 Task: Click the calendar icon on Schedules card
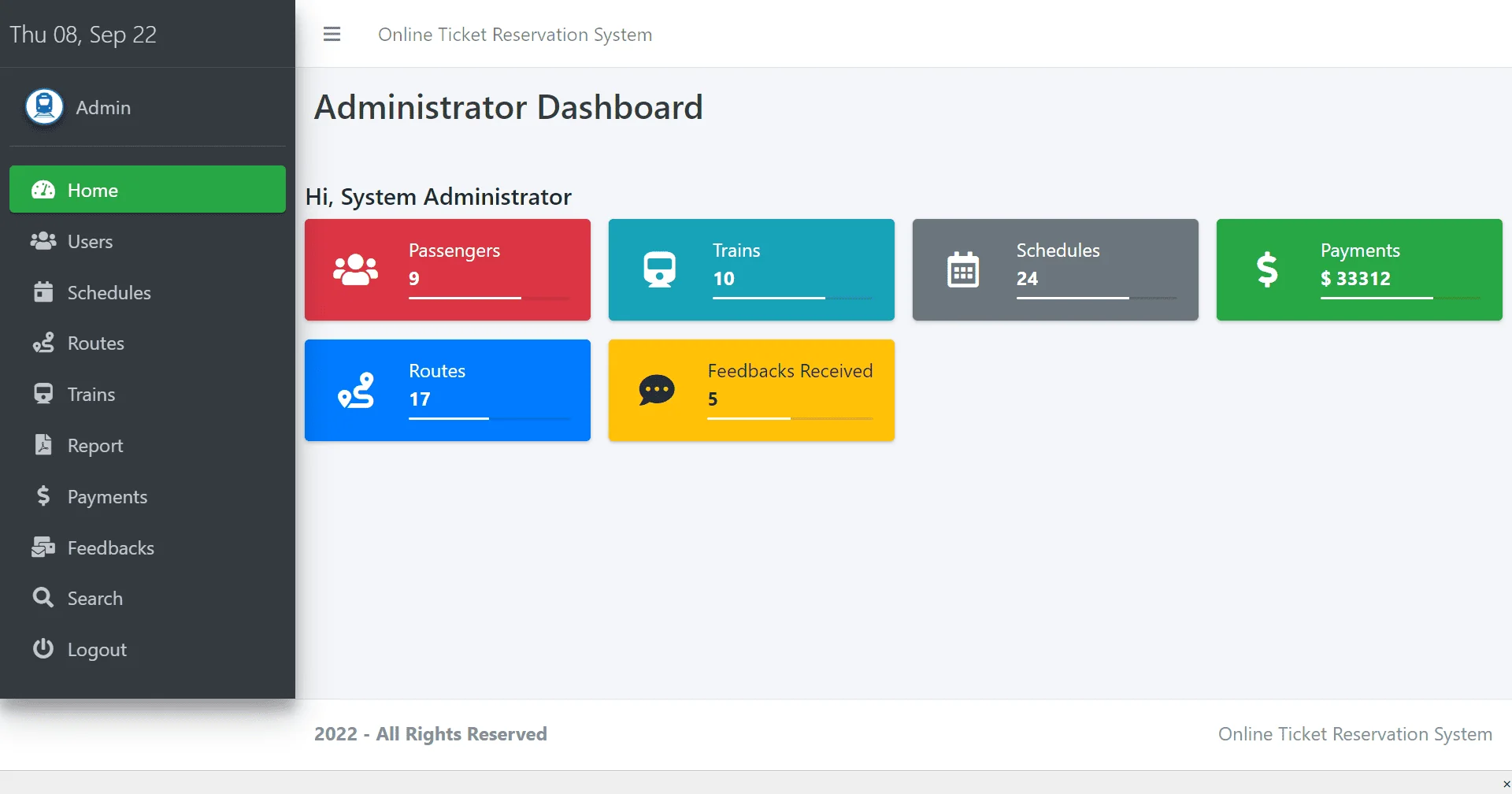pyautogui.click(x=962, y=269)
